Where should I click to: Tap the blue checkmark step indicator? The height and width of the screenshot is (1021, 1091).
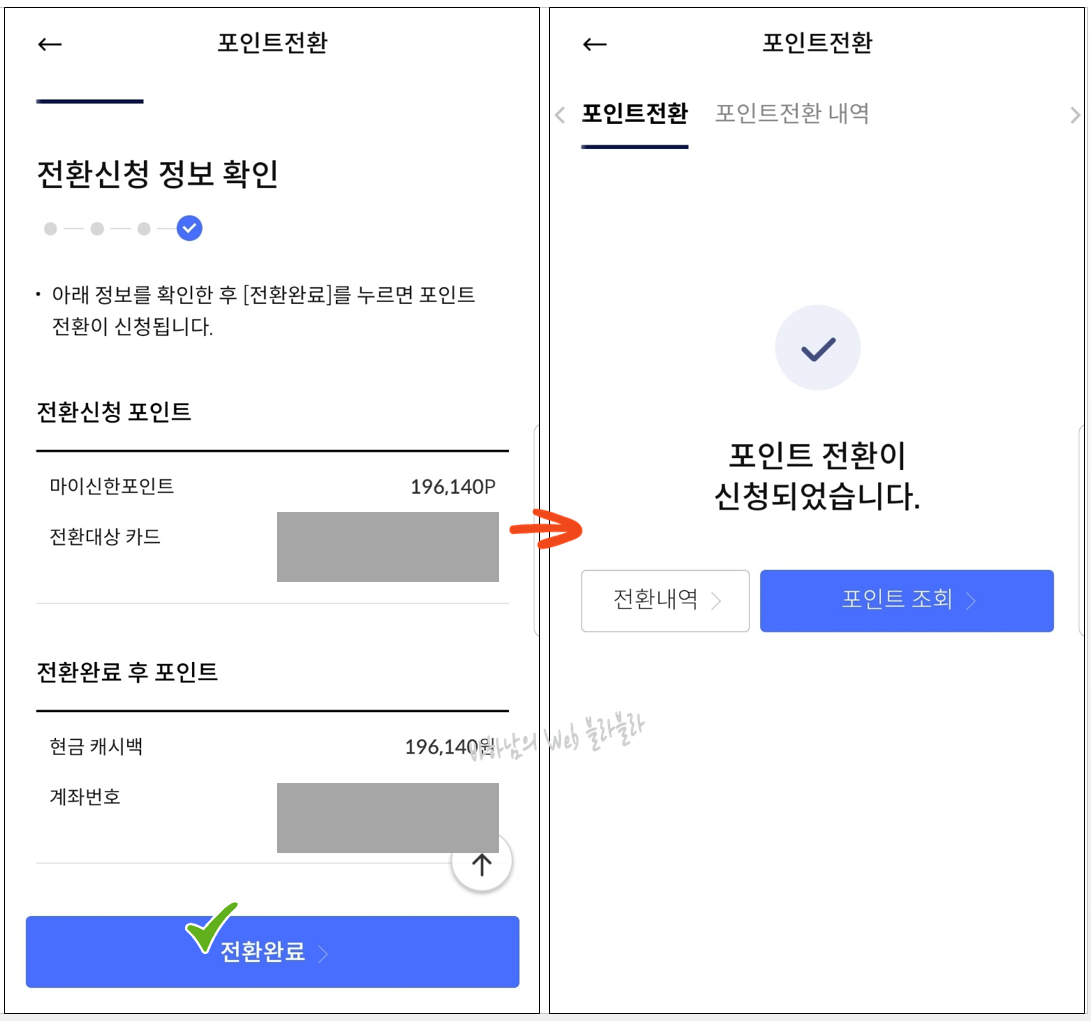(189, 228)
